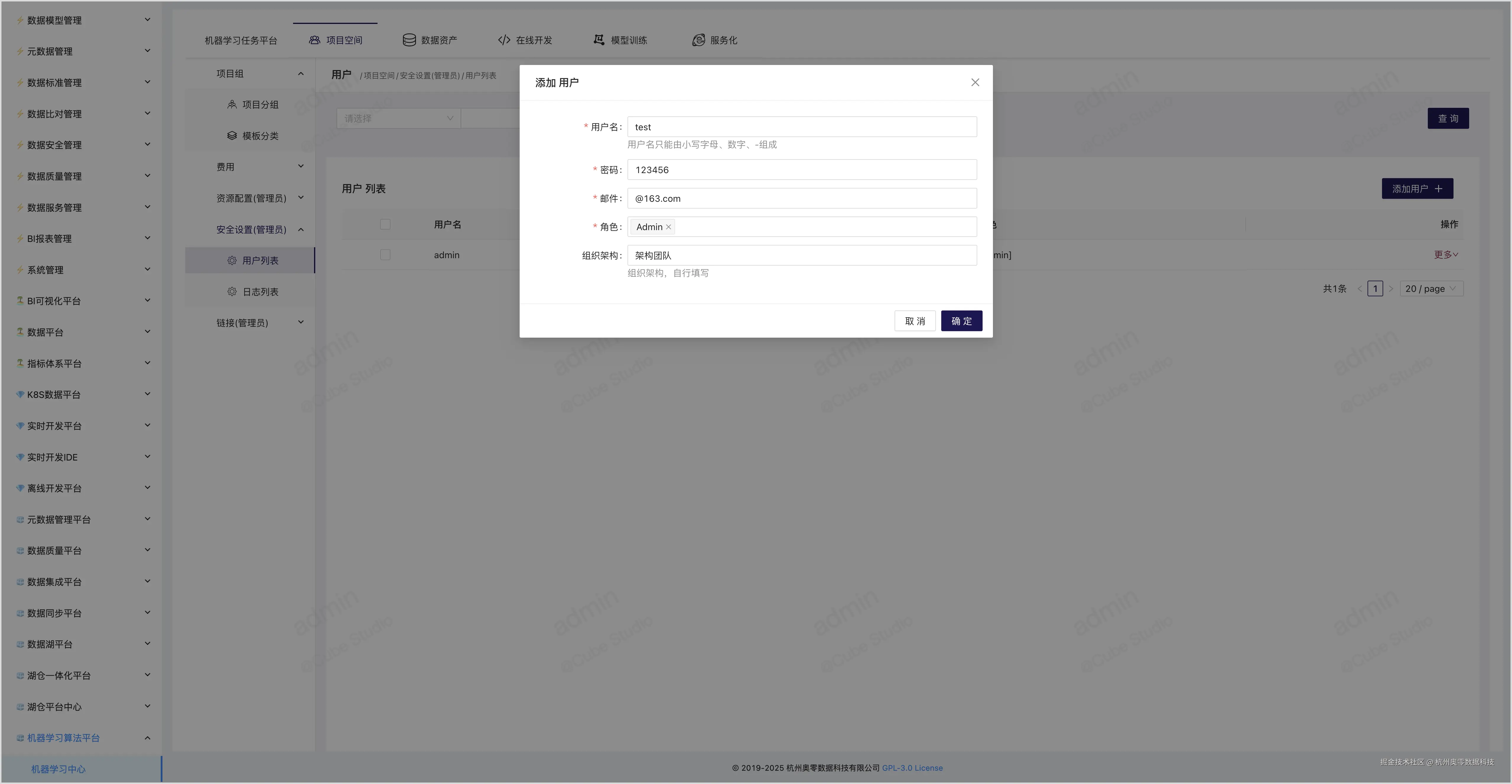Screen dimensions: 1512x784
Task: Collapse the 项目组 section chevron
Action: (x=301, y=73)
